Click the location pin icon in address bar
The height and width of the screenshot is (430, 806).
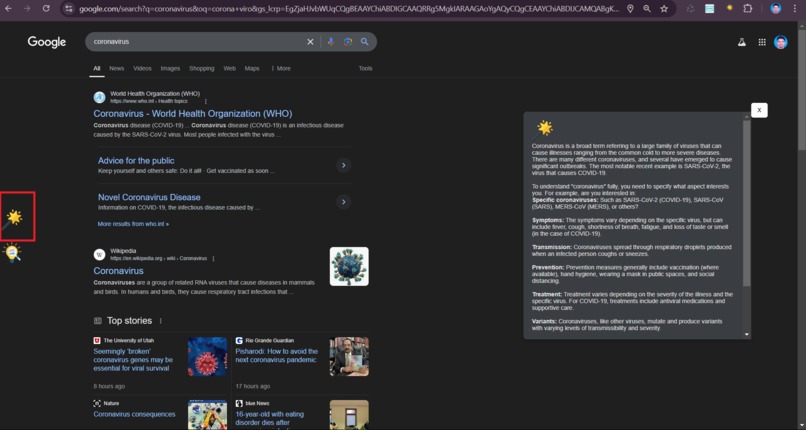tap(630, 9)
